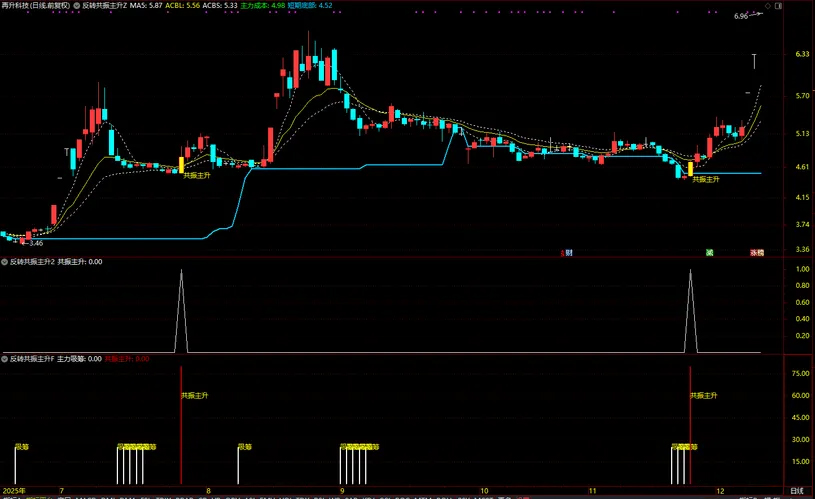The image size is (815, 499).
Task: Click the second white spike near November end
Action: point(690,311)
